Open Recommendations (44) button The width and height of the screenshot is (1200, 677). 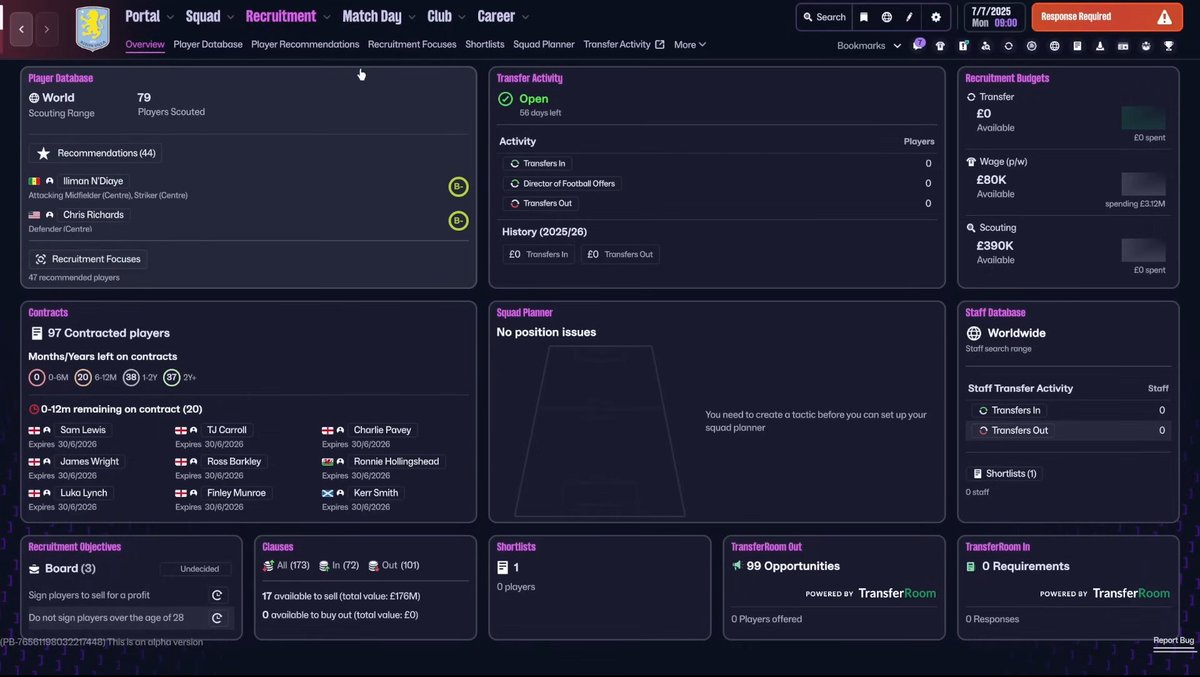click(x=95, y=153)
